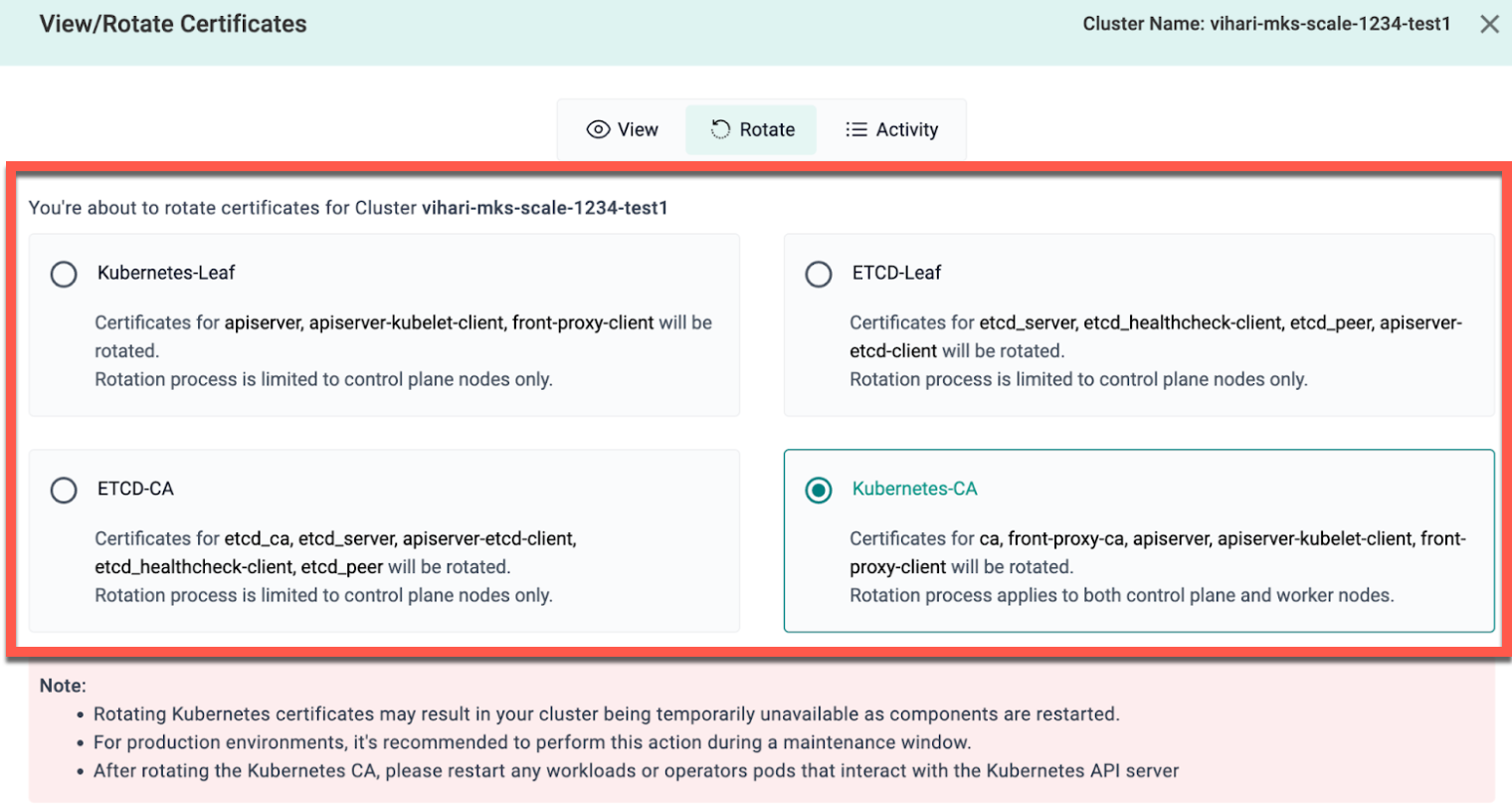Click the Kubernetes-Leaf option label
Image resolution: width=1512 pixels, height=804 pixels.
166,273
